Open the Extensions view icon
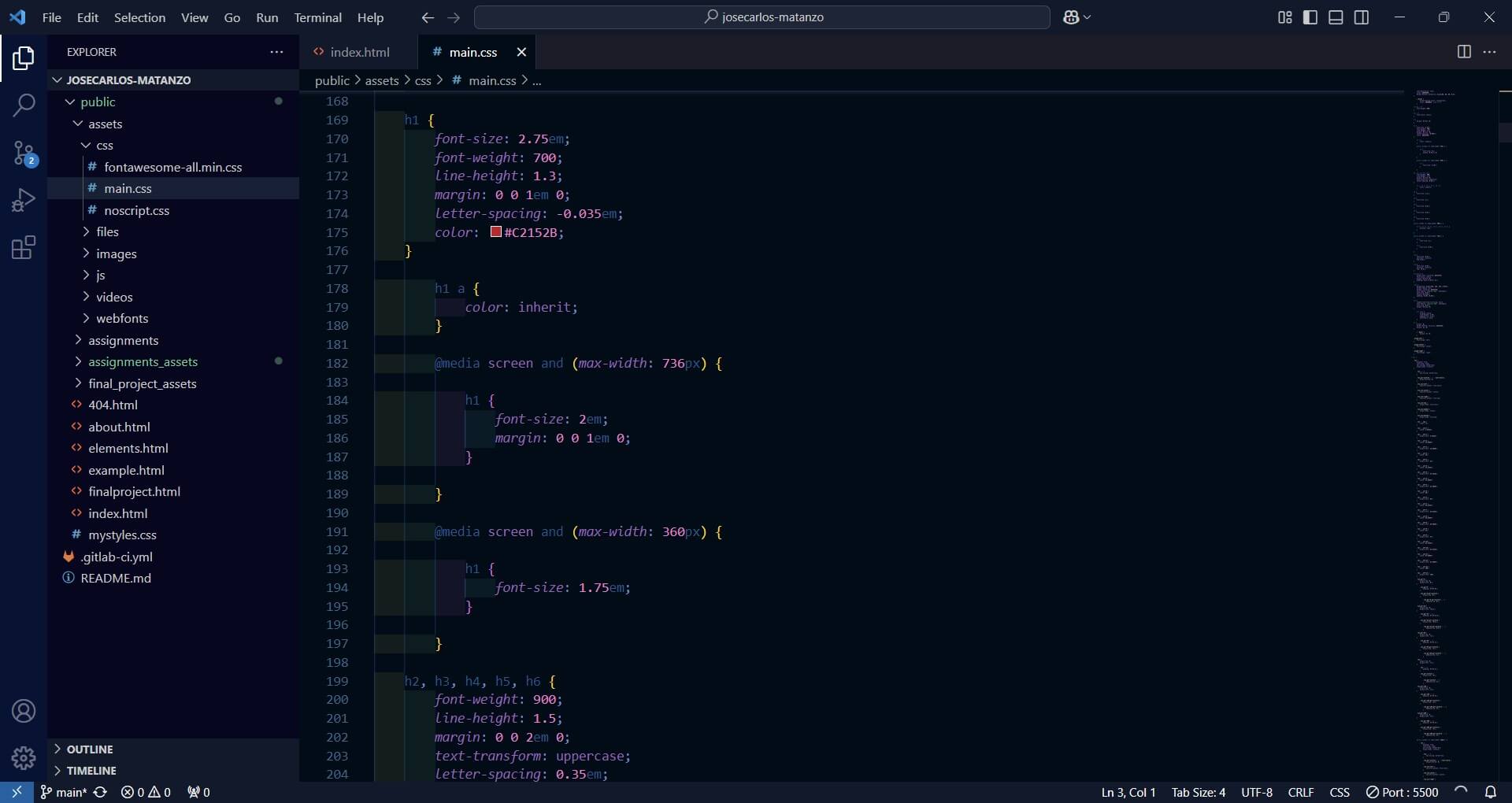Viewport: 1512px width, 803px height. pyautogui.click(x=24, y=248)
